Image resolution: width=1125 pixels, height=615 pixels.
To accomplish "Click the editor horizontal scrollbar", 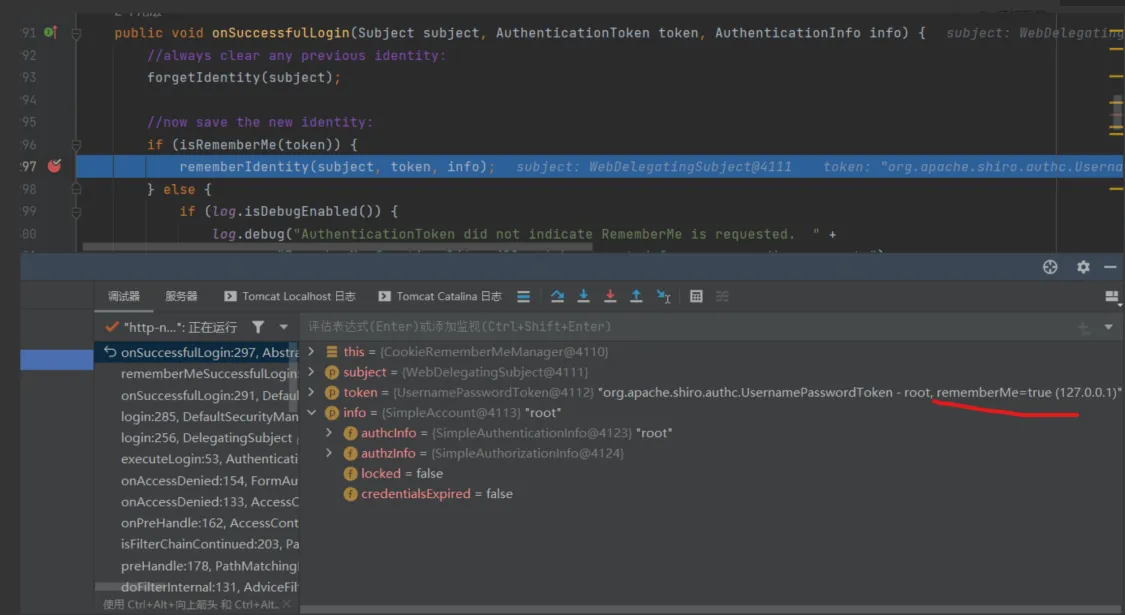I will (x=337, y=247).
